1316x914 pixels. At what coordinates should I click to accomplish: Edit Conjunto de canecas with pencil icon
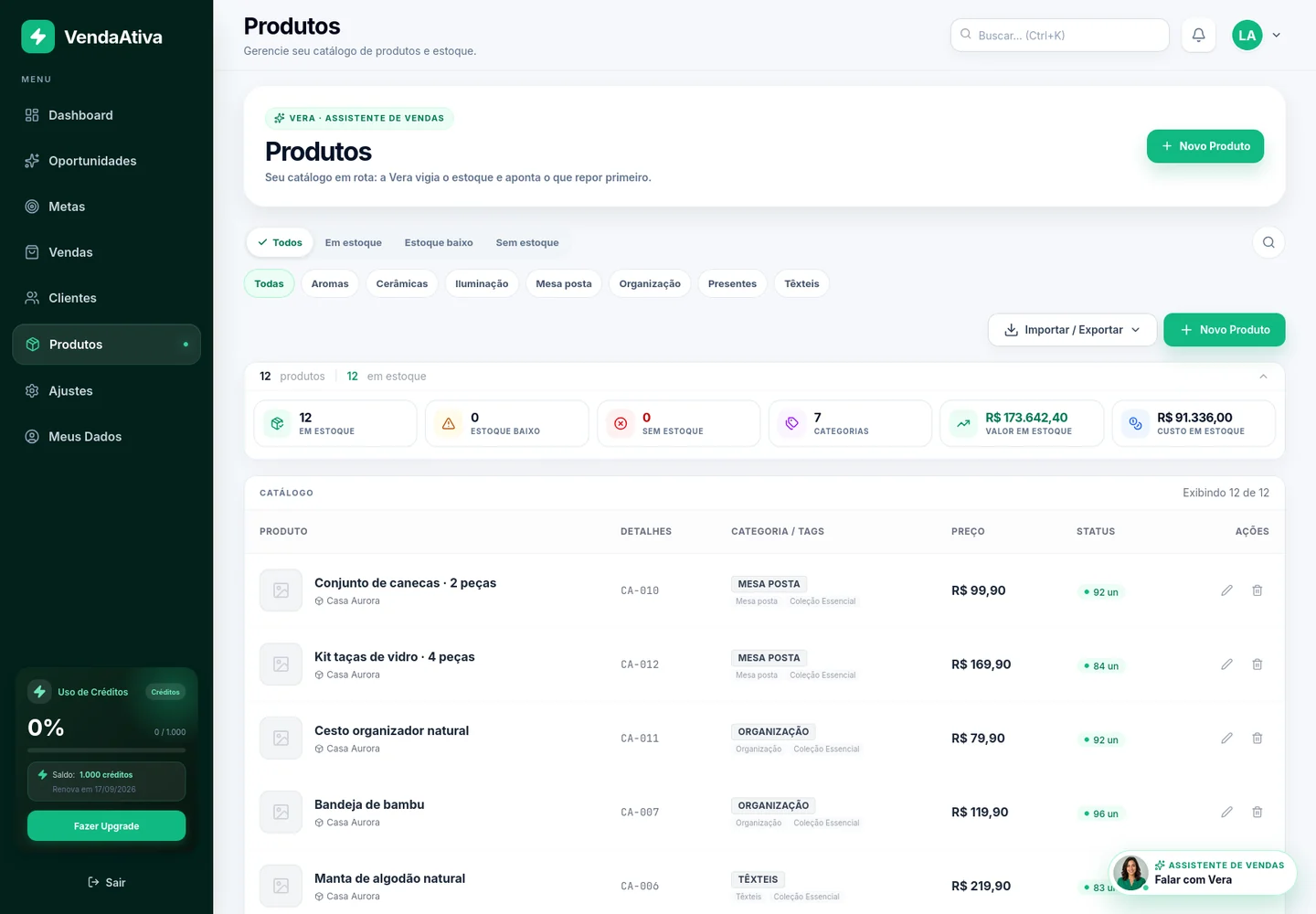1226,590
